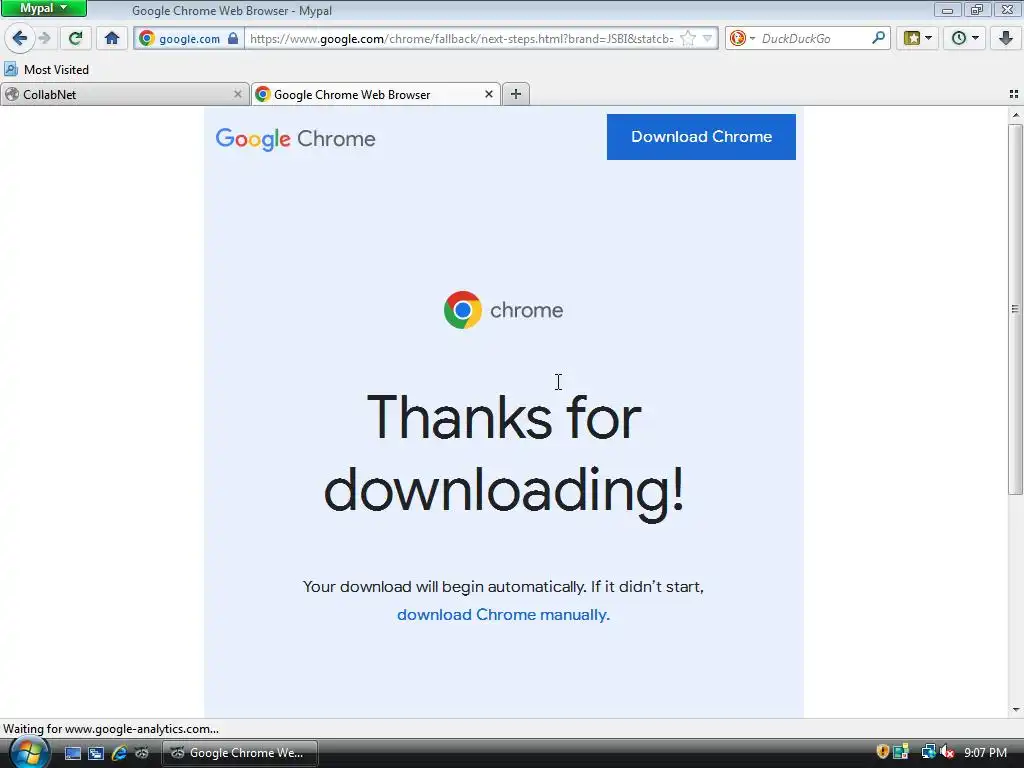Open the bookmarks menu toolbar button

pyautogui.click(x=918, y=39)
